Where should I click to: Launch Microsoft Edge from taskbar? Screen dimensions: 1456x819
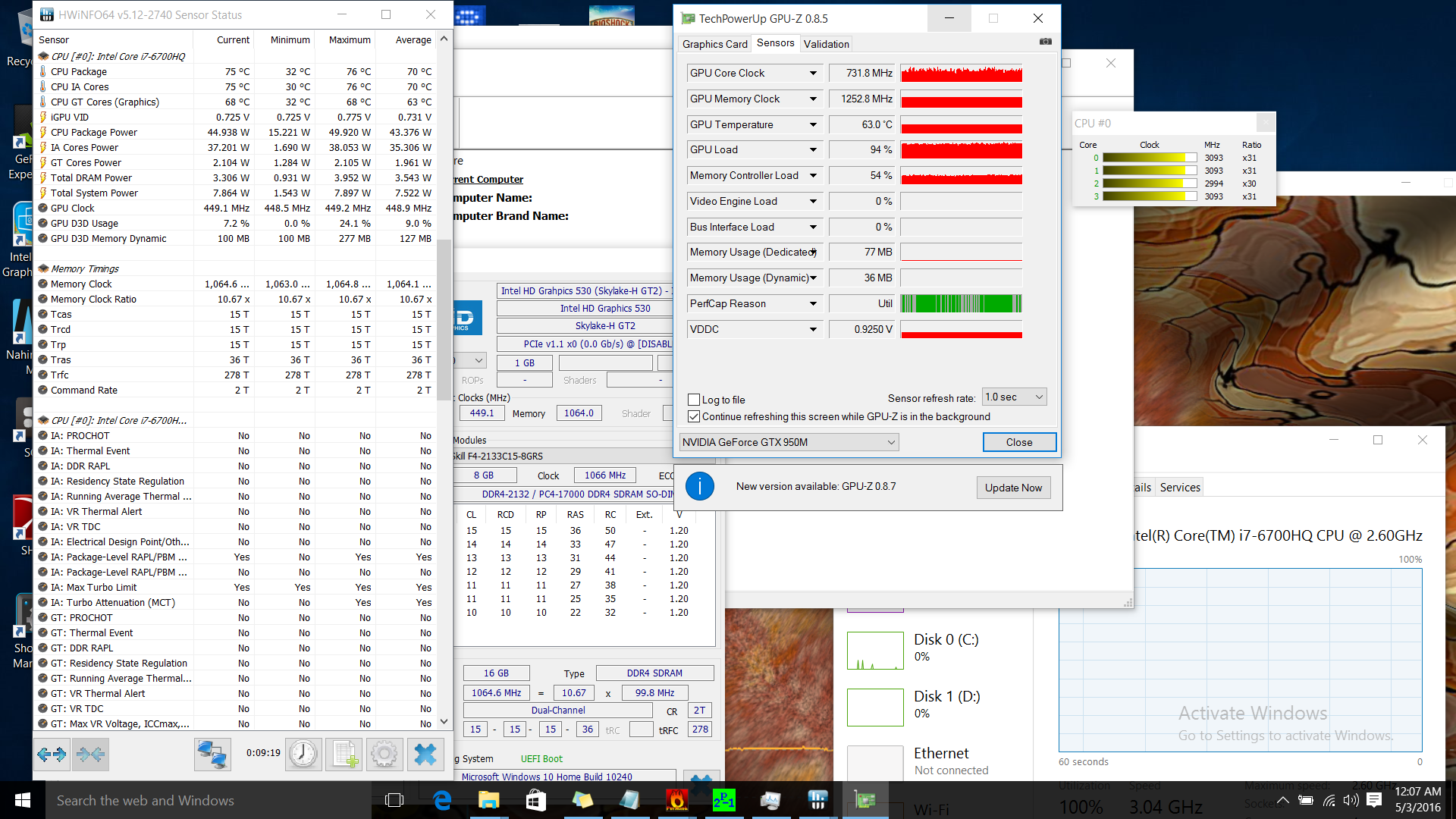pyautogui.click(x=442, y=800)
